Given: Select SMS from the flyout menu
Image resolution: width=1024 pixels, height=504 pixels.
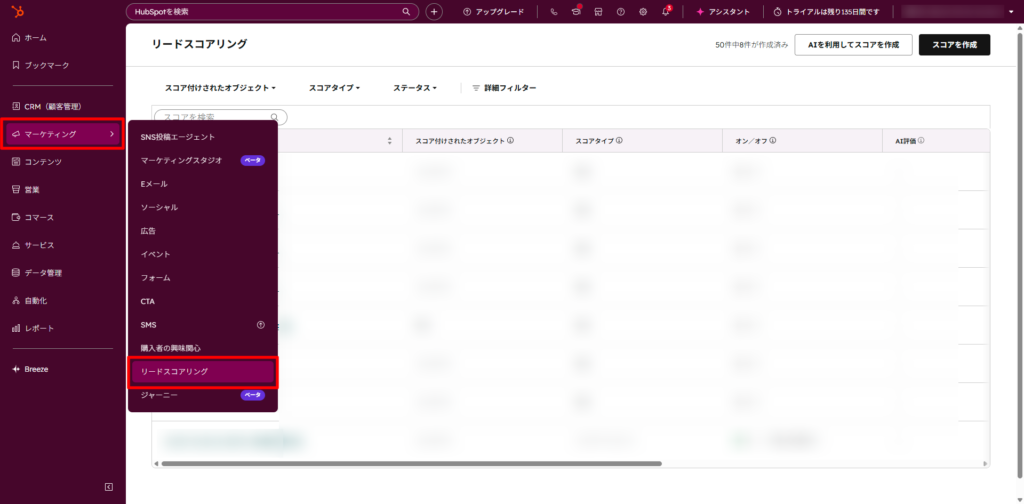Looking at the screenshot, I should 148,324.
